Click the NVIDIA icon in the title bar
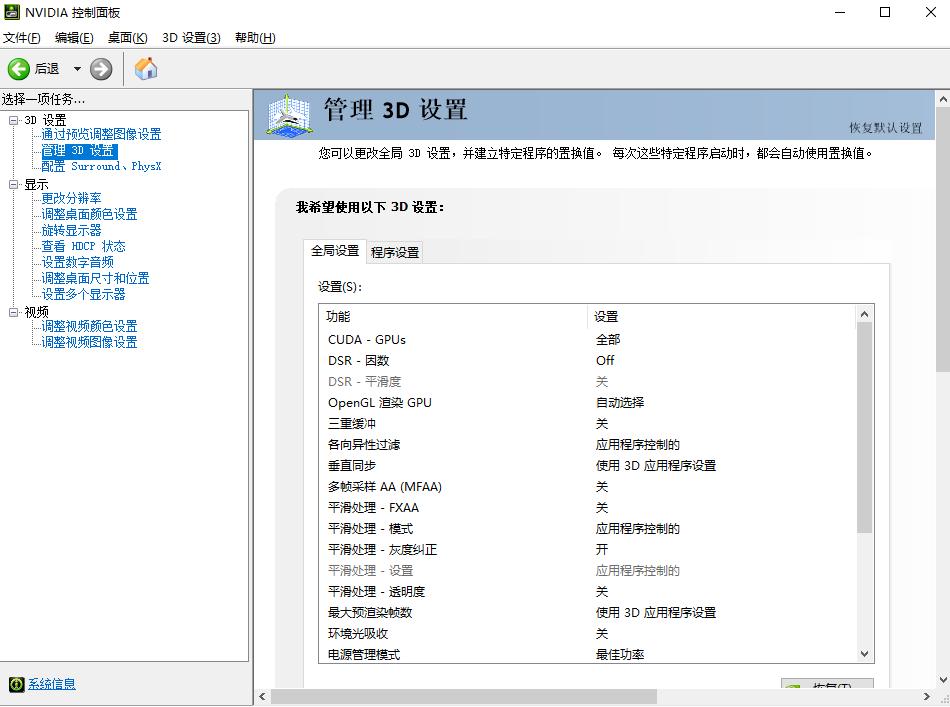Screen dimensions: 950x707 [x=13, y=12]
